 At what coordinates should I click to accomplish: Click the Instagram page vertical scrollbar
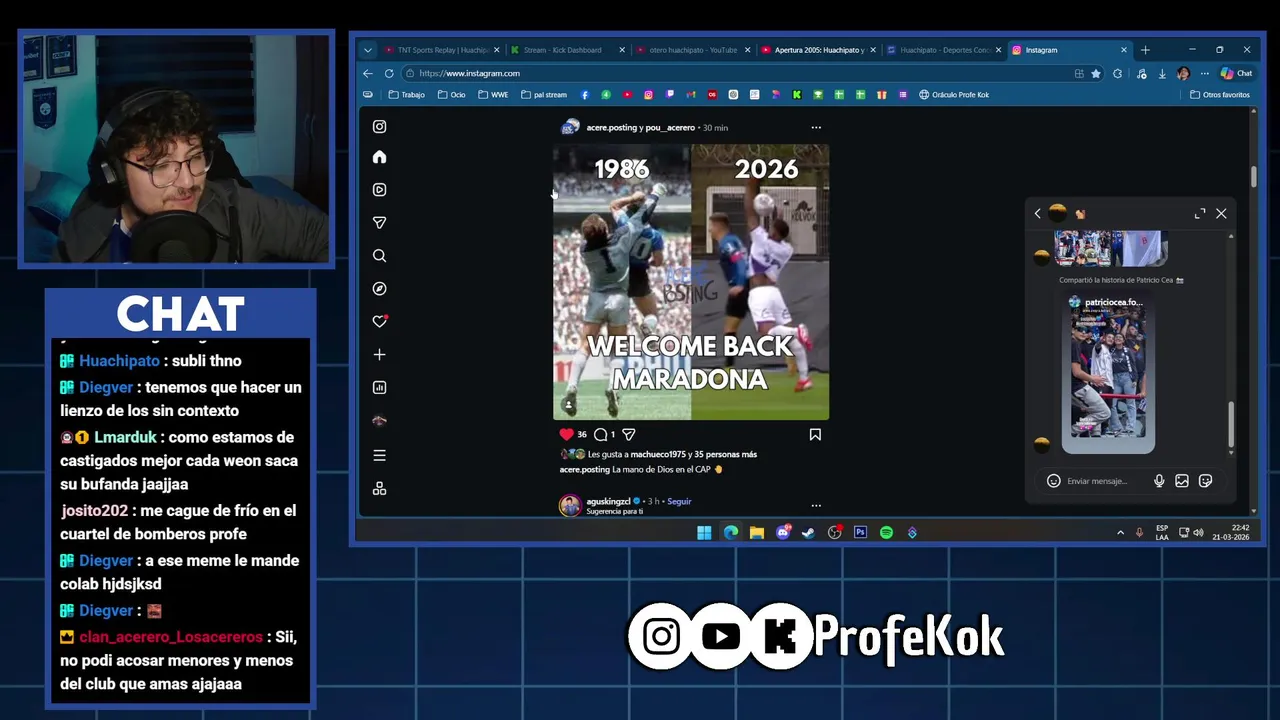click(1254, 176)
